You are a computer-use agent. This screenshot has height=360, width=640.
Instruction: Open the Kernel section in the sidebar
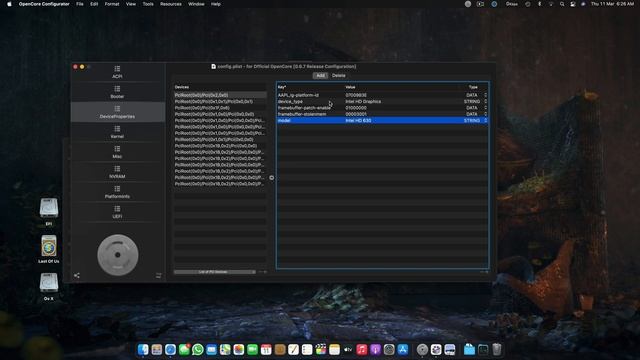tap(118, 132)
